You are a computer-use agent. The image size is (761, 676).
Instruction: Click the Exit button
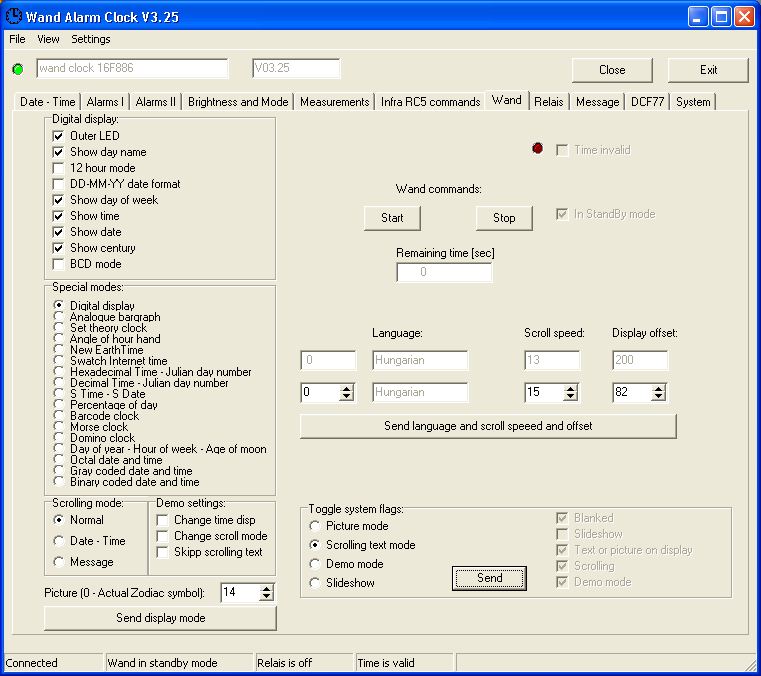(708, 70)
